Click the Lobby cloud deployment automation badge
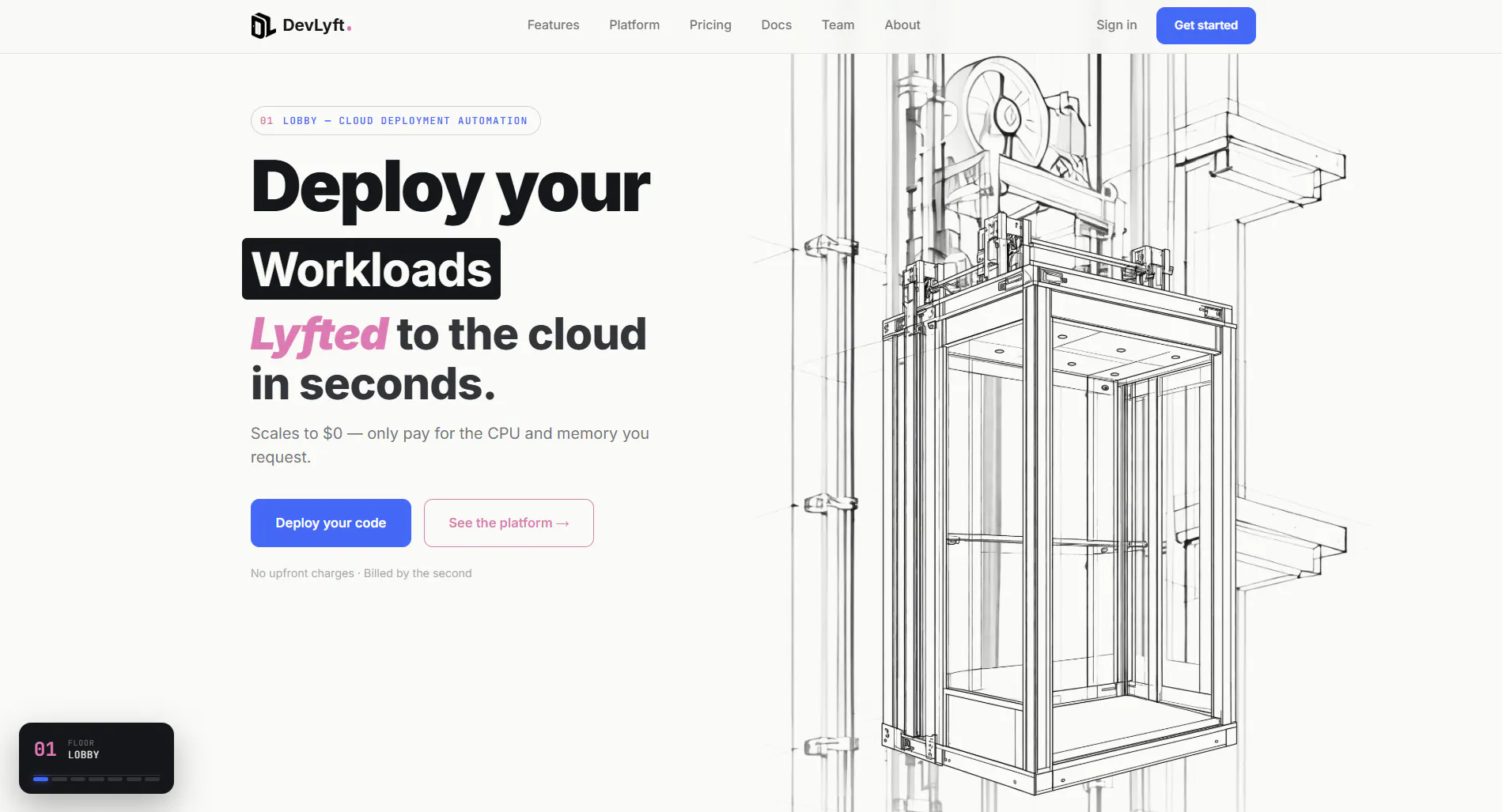Screen dimensions: 1502x812 [395, 121]
